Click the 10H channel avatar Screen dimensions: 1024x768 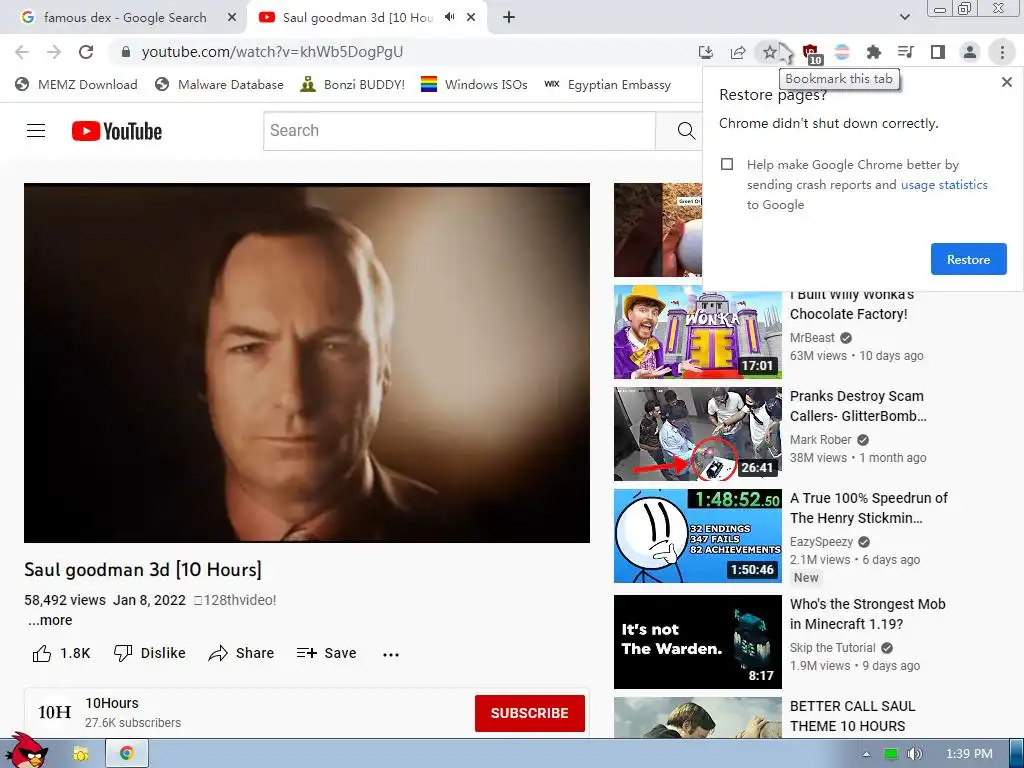[x=54, y=712]
